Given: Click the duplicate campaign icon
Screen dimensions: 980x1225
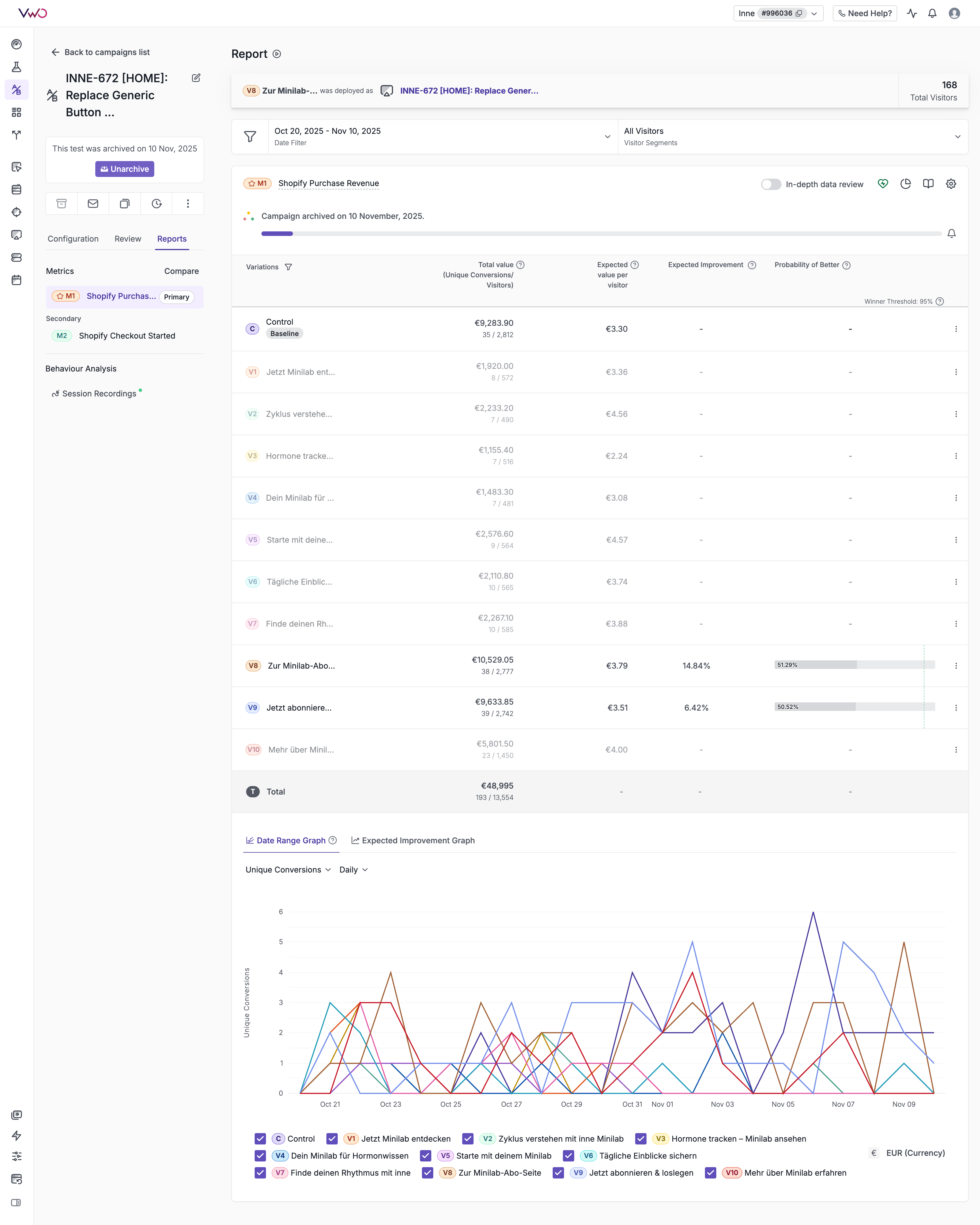Looking at the screenshot, I should (x=124, y=203).
